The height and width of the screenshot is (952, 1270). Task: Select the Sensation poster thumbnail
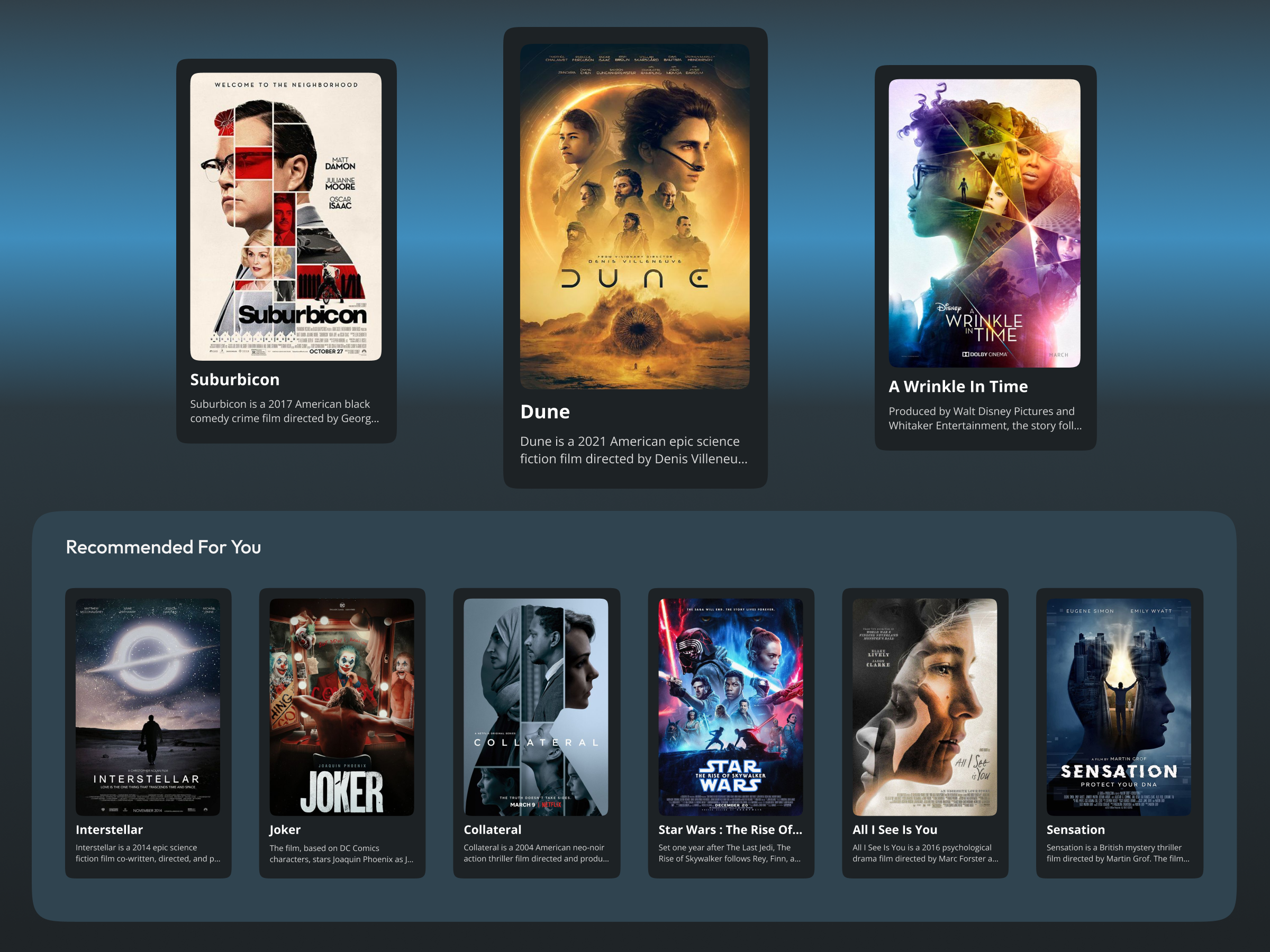[1119, 707]
